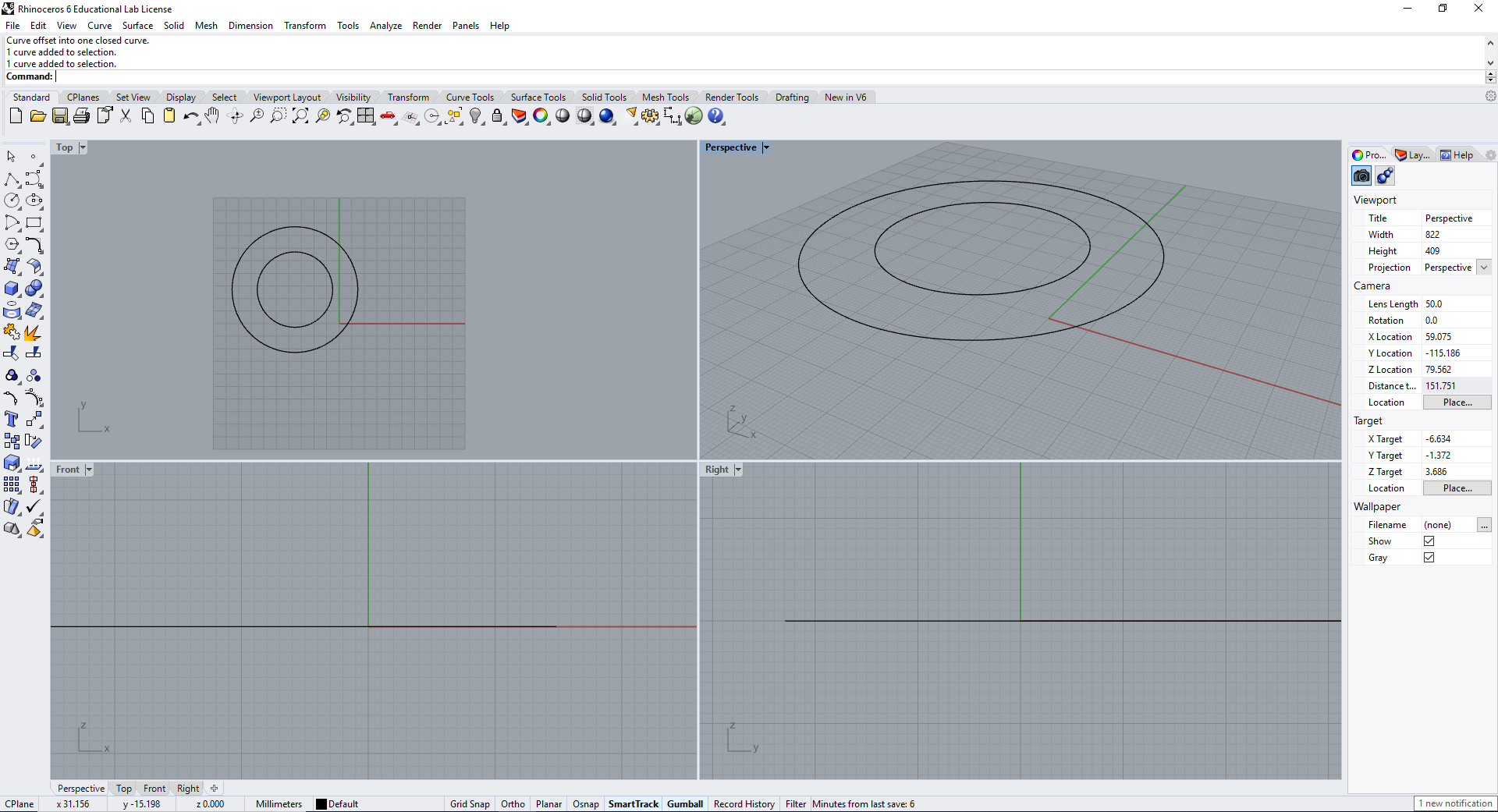Image resolution: width=1498 pixels, height=812 pixels.
Task: Click the blue question mark Help icon
Action: 715,116
